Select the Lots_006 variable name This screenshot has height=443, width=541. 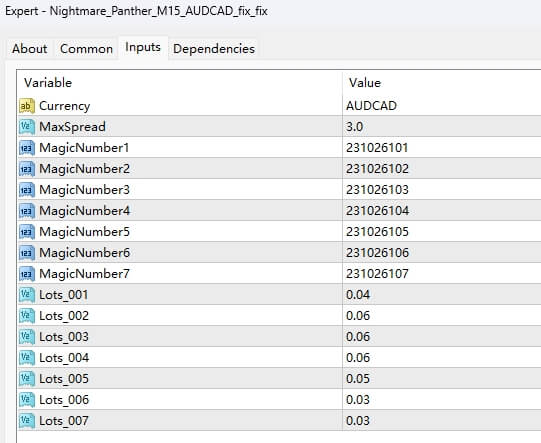pyautogui.click(x=64, y=400)
